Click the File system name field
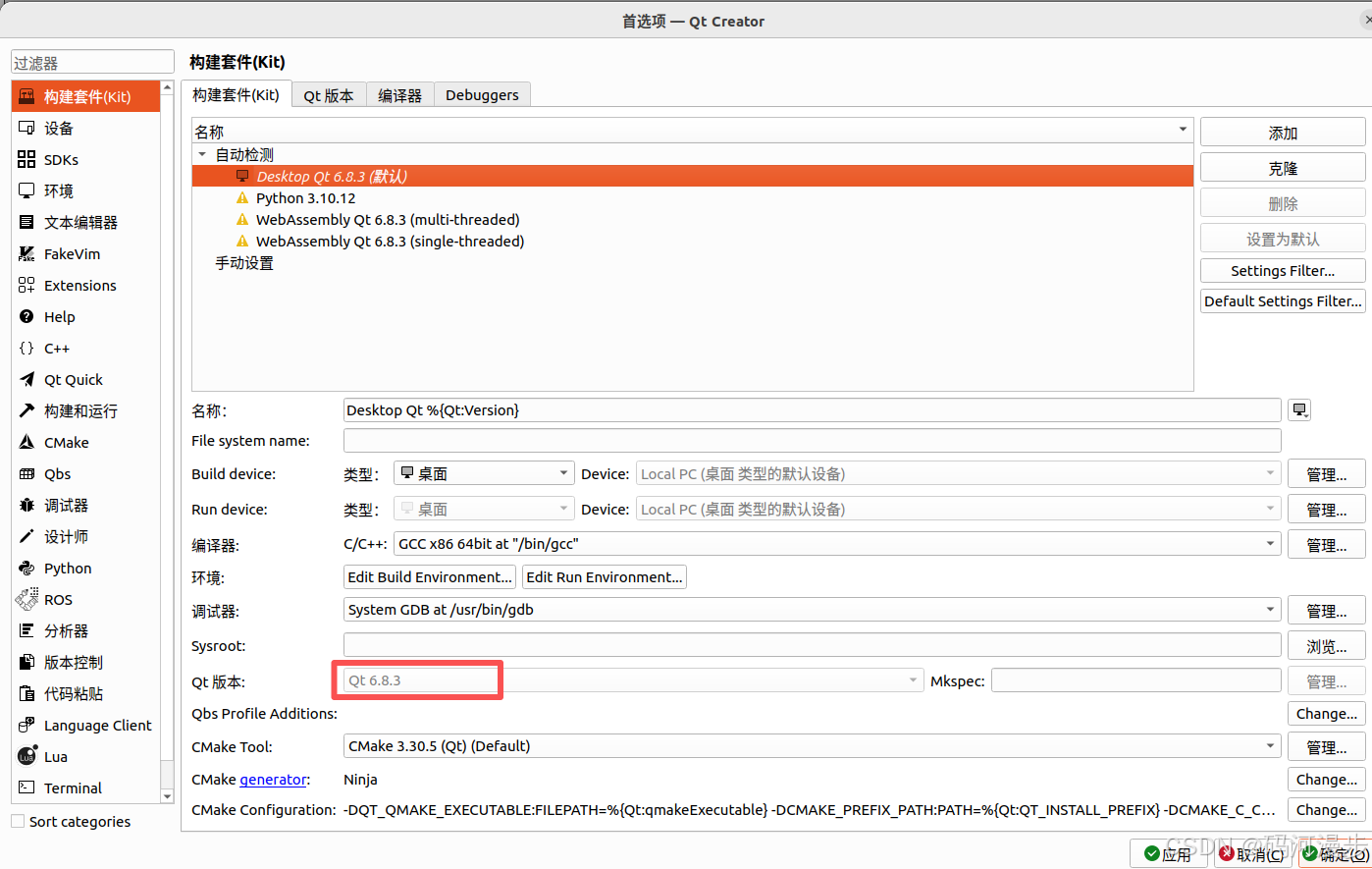Screen dimensions: 1372x869 [813, 441]
